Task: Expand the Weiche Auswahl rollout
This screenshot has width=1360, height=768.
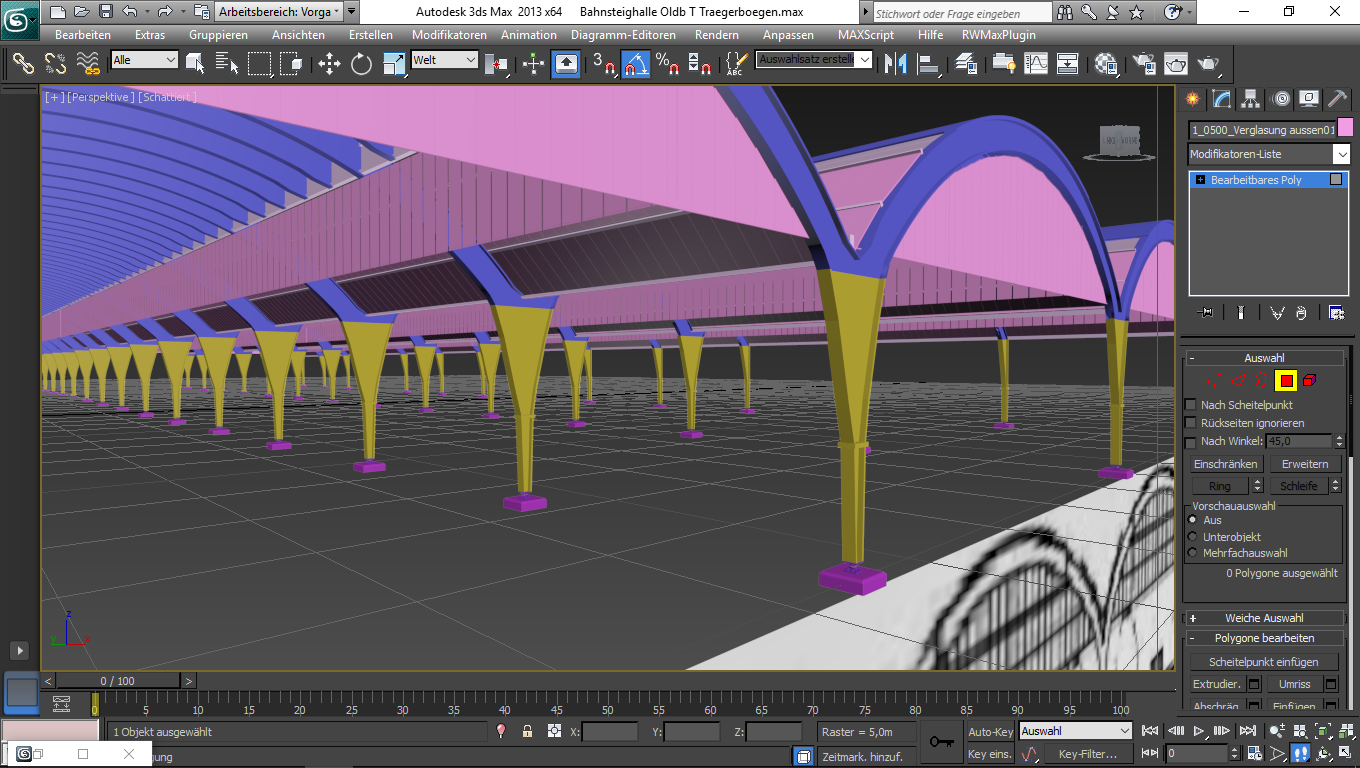Action: 1264,618
